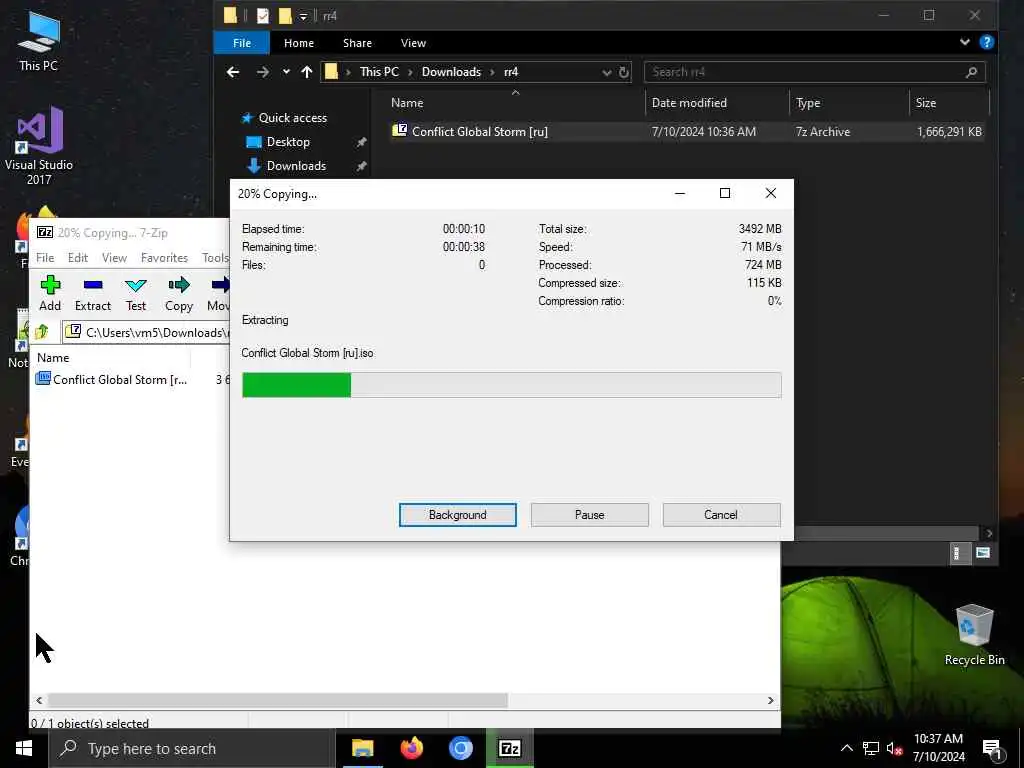
Task: Select Conflict Global Storm [ru] archive in Explorer
Action: [686, 131]
